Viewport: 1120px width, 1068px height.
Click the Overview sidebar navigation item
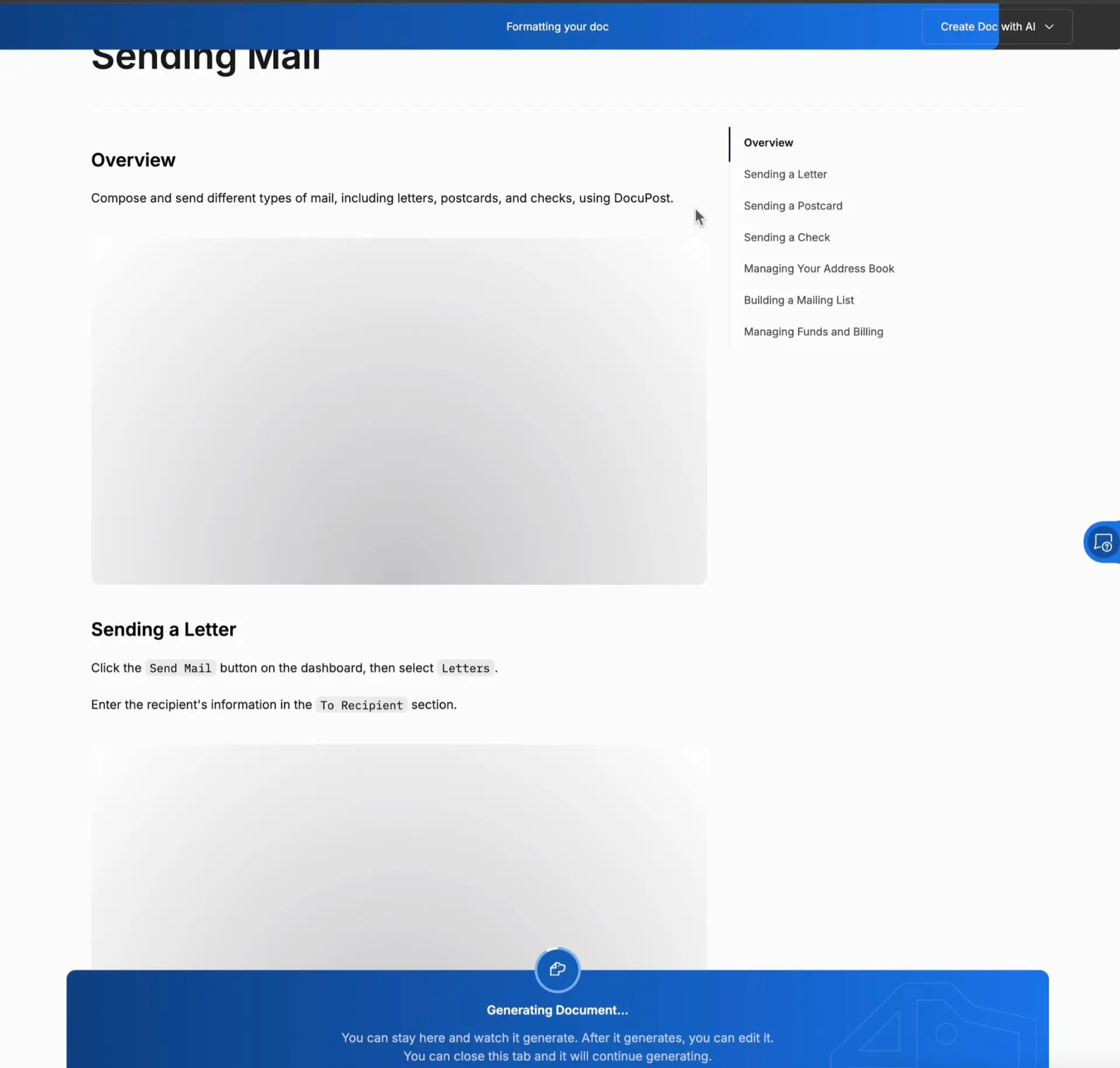click(769, 142)
